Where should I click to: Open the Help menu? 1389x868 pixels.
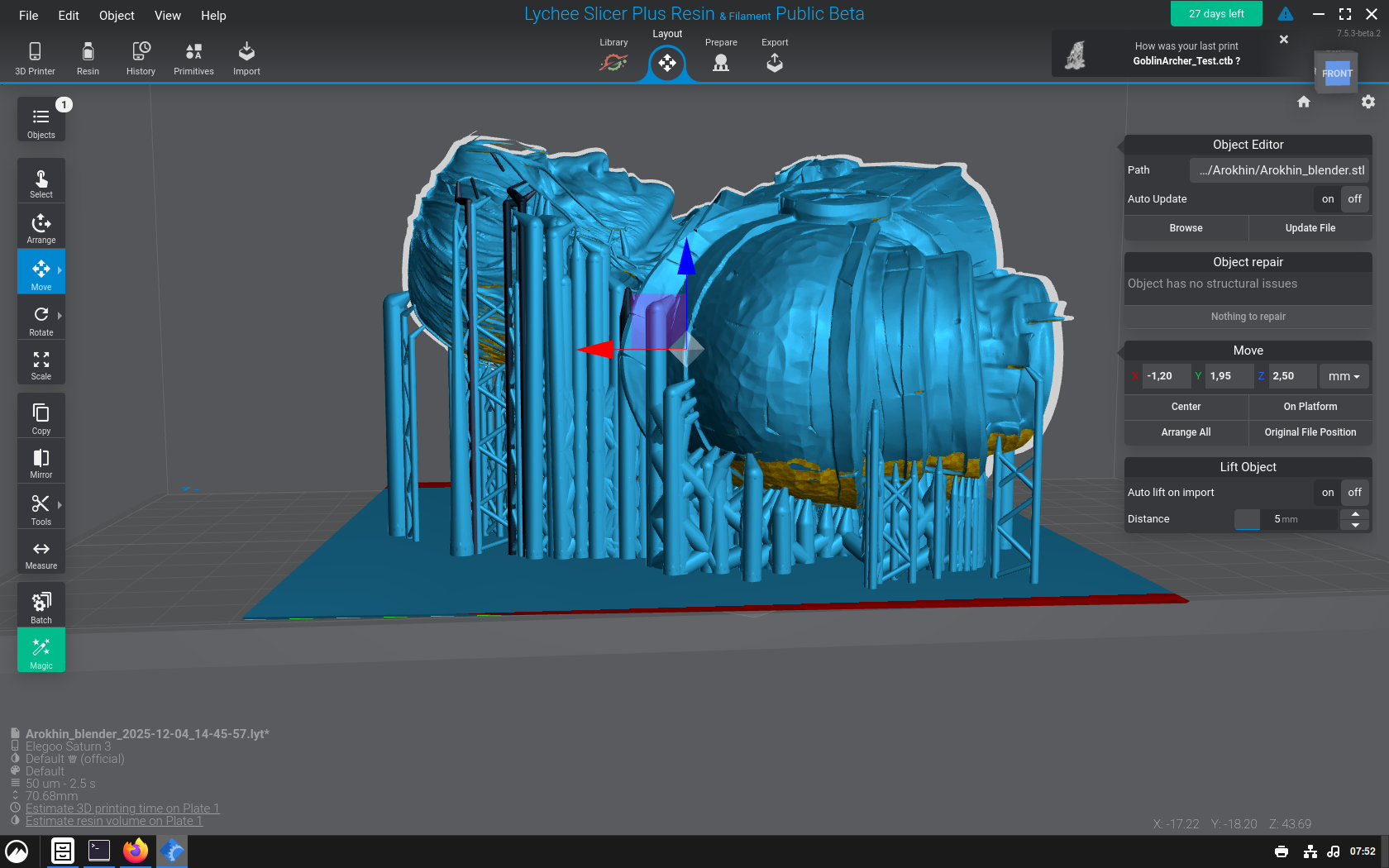click(213, 15)
